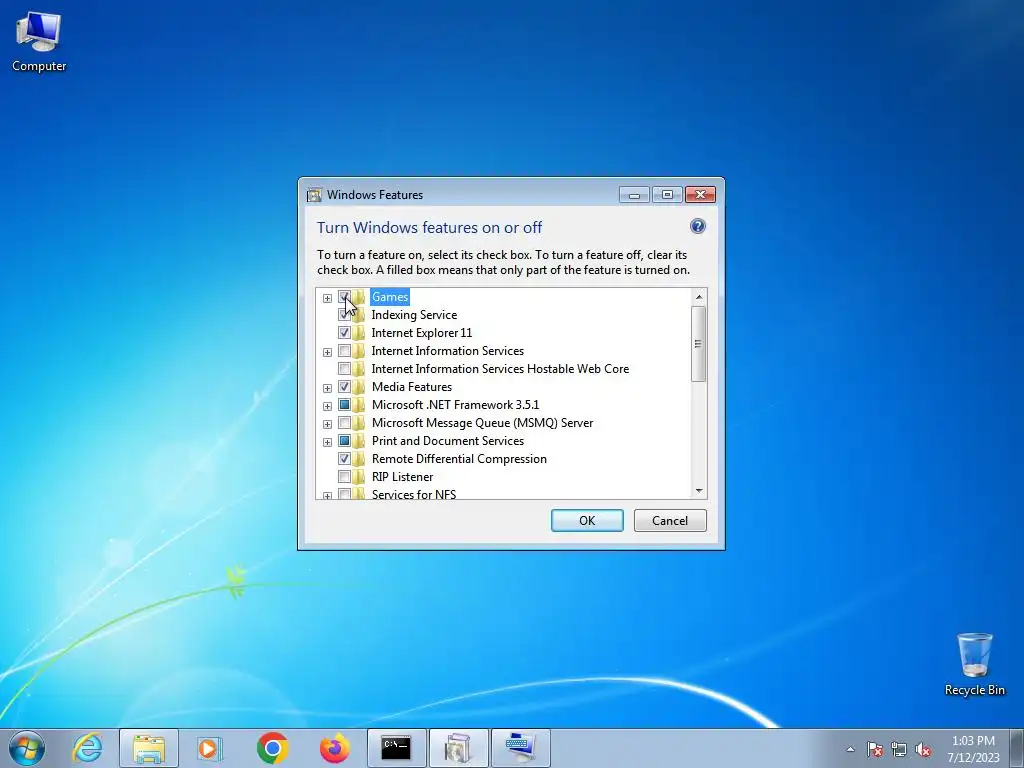The image size is (1024, 768).
Task: Expand Media Features node
Action: pos(327,388)
